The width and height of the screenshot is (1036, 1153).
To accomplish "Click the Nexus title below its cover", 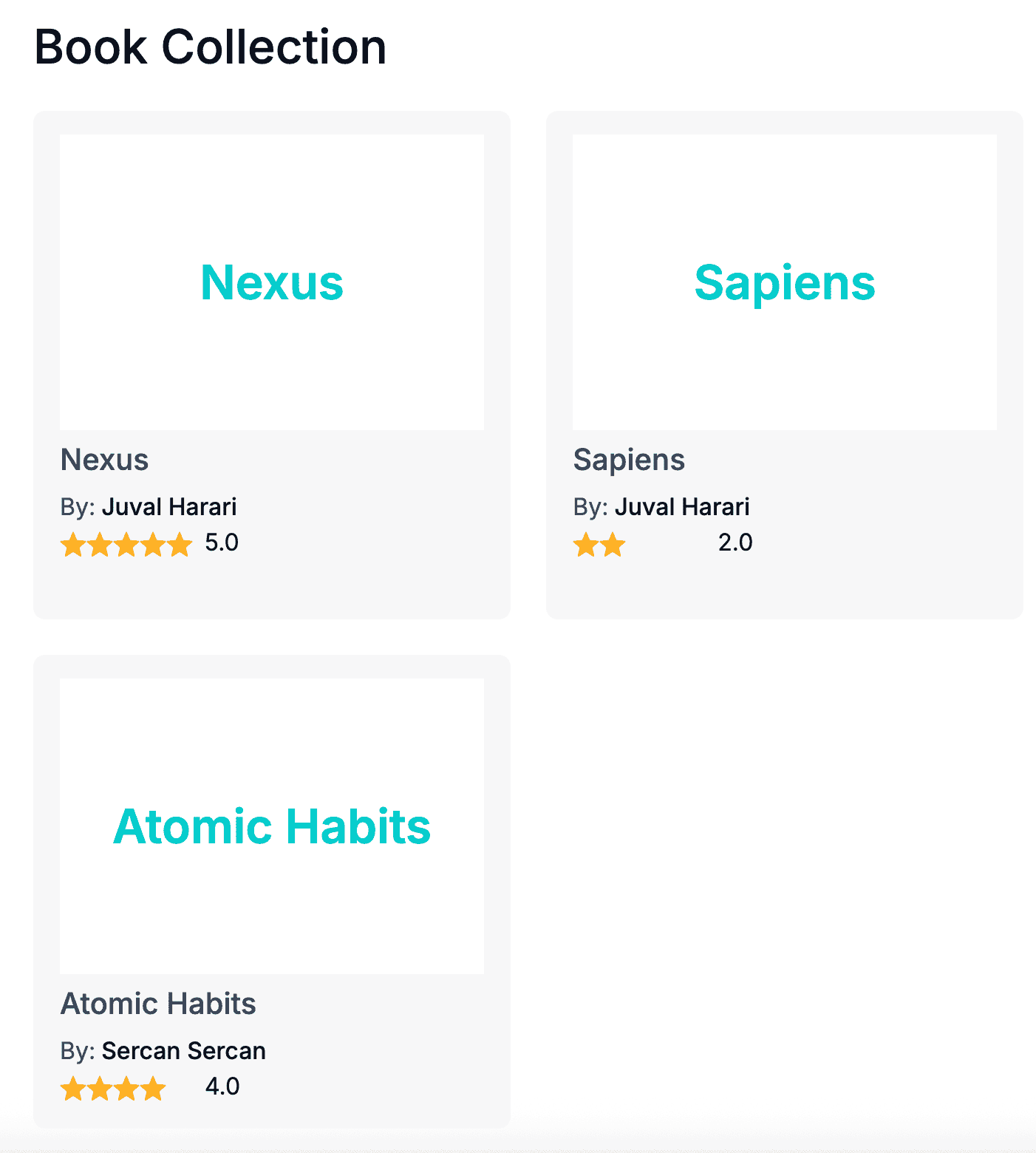I will click(104, 460).
